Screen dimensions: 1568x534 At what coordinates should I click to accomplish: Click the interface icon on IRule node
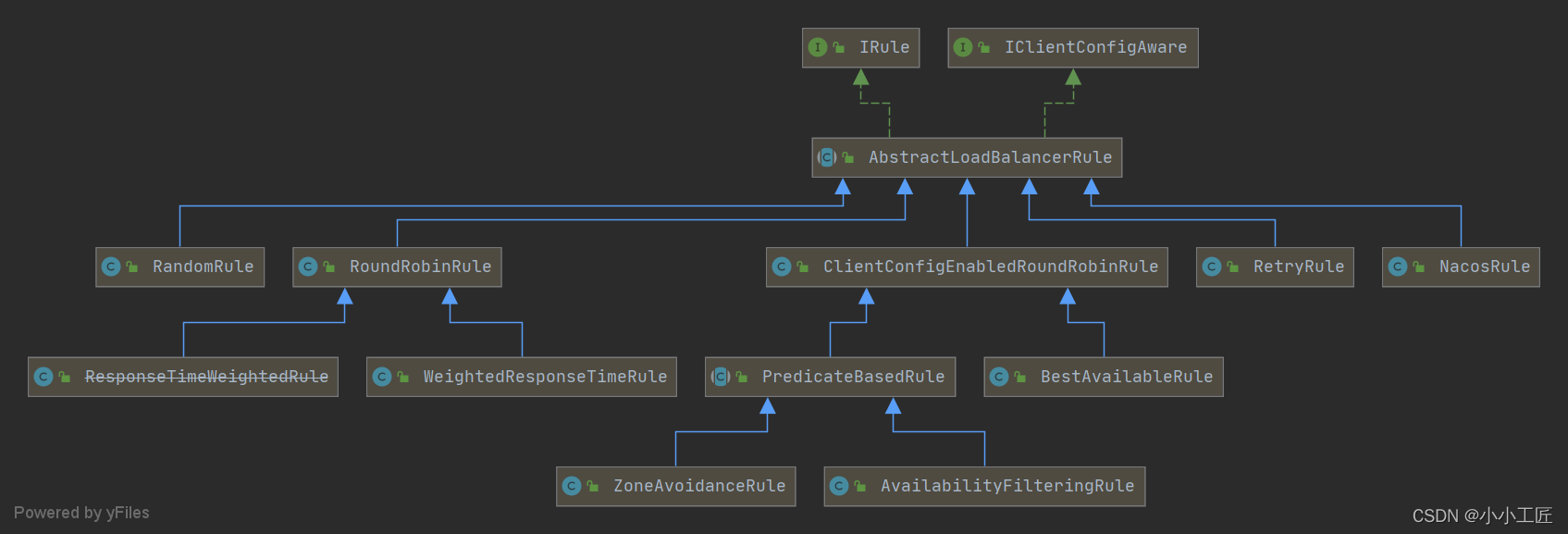tap(817, 47)
